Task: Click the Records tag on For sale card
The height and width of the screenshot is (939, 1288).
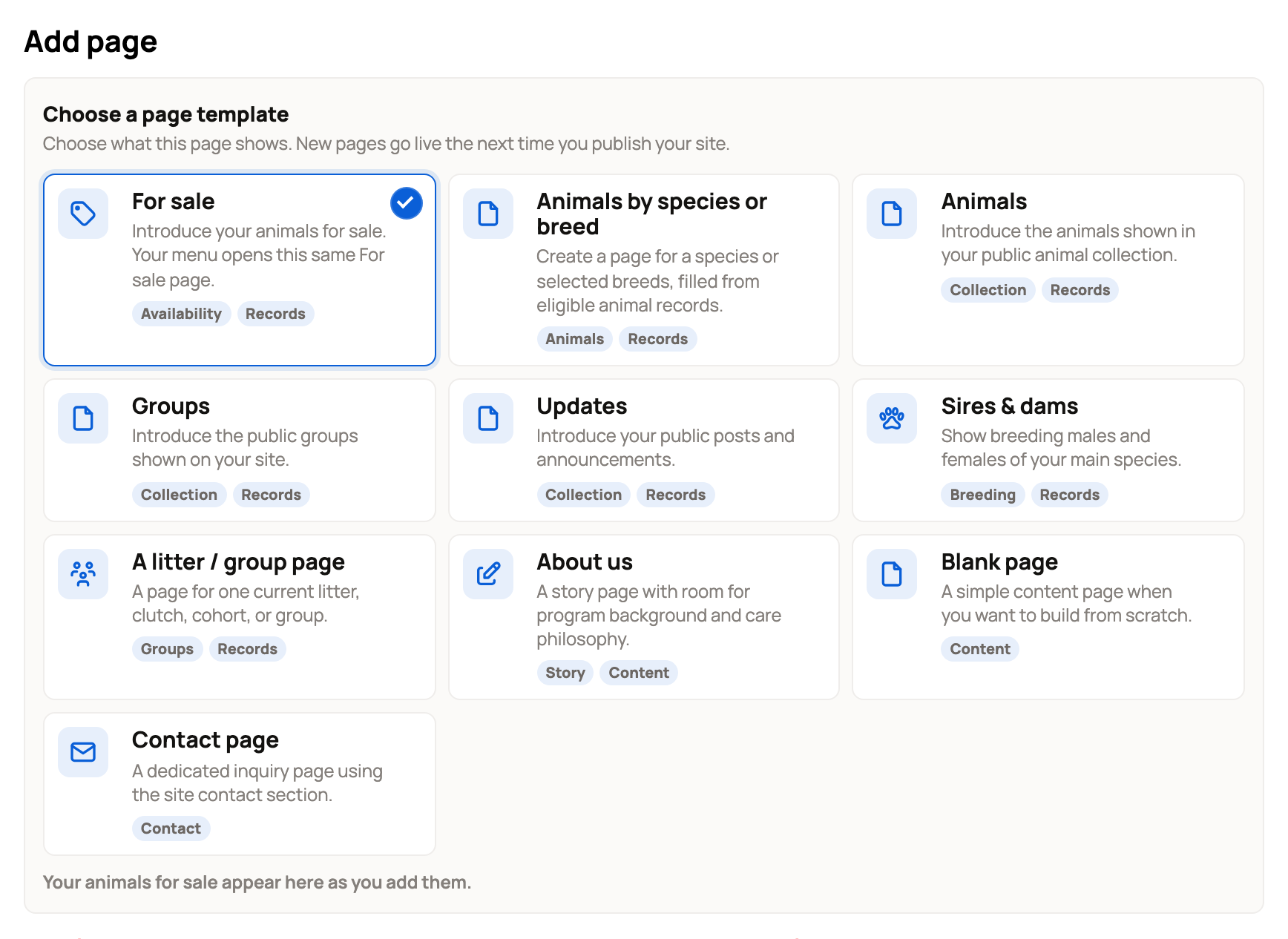Action: 276,314
